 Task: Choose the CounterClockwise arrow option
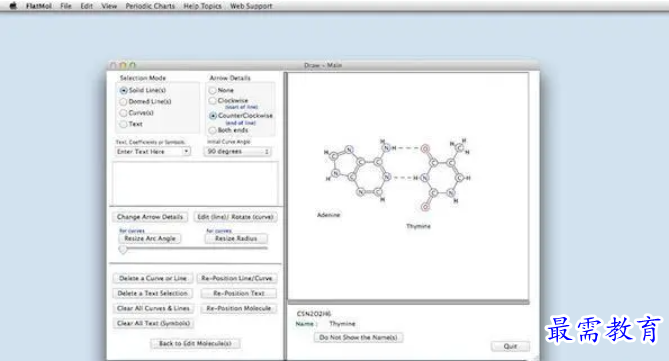pos(213,116)
